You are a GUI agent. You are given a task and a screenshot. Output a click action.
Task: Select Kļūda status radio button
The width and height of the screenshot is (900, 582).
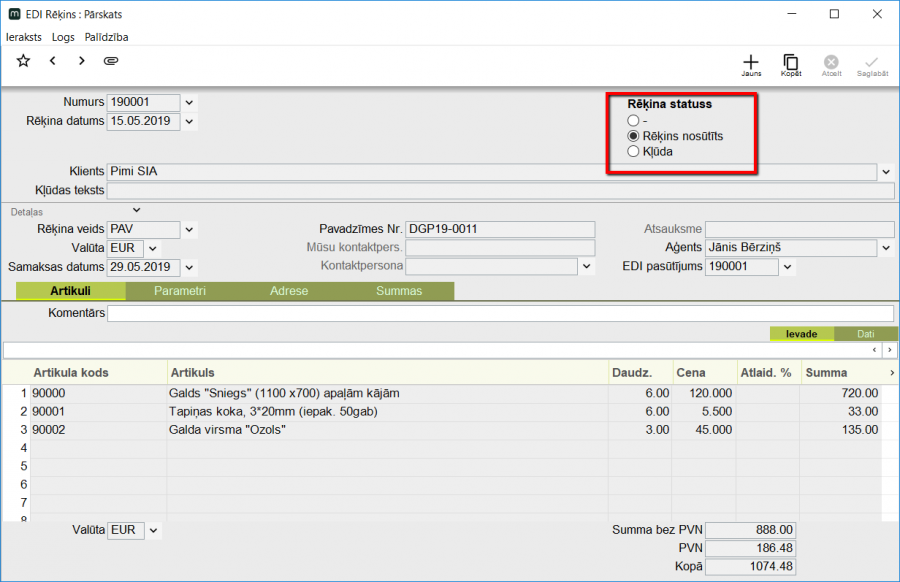tap(633, 151)
